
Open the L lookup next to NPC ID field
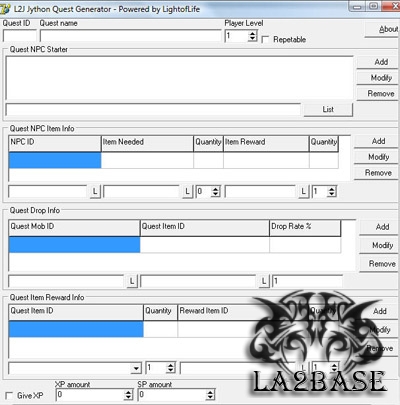(95, 192)
